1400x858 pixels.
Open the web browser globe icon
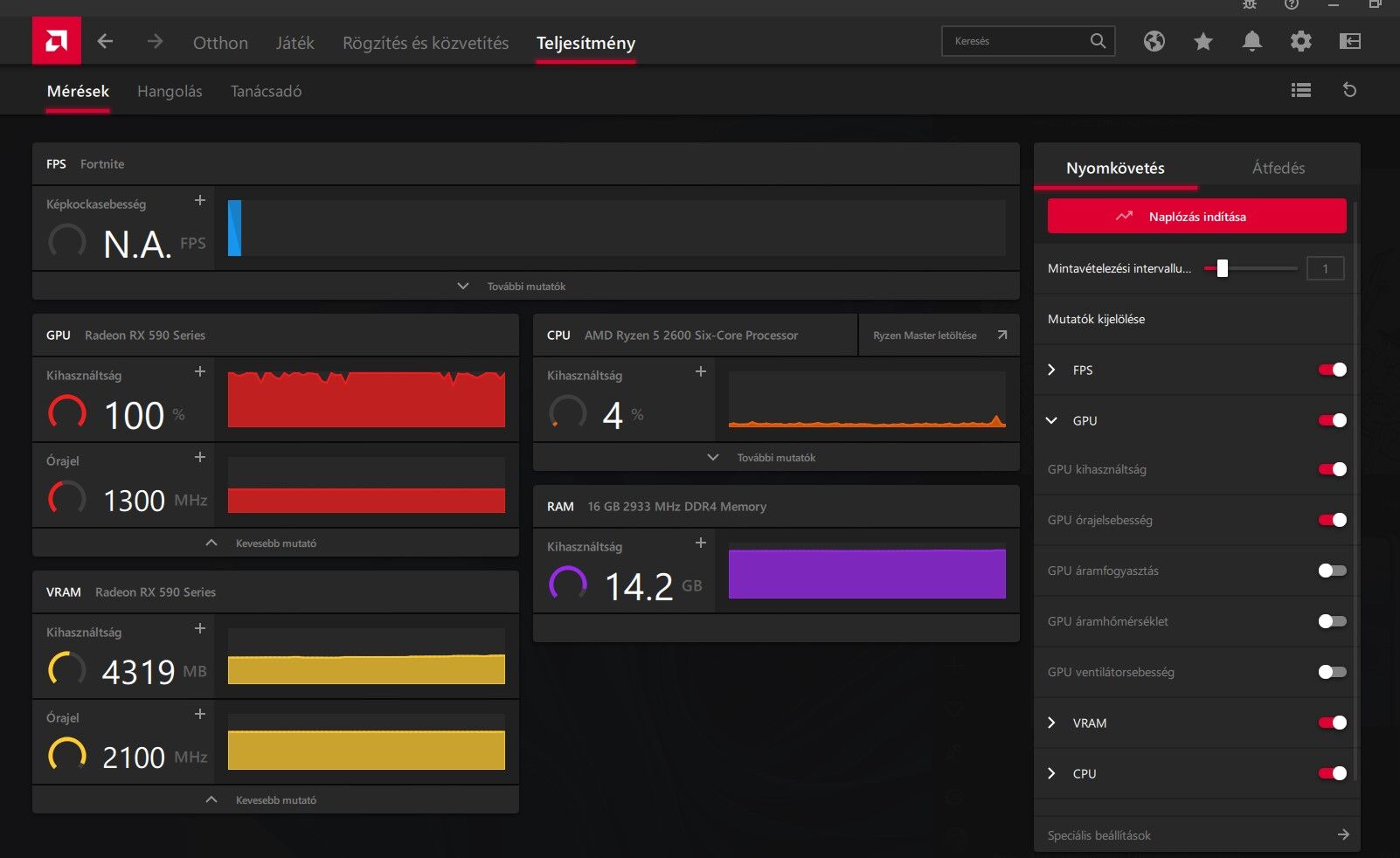tap(1154, 41)
